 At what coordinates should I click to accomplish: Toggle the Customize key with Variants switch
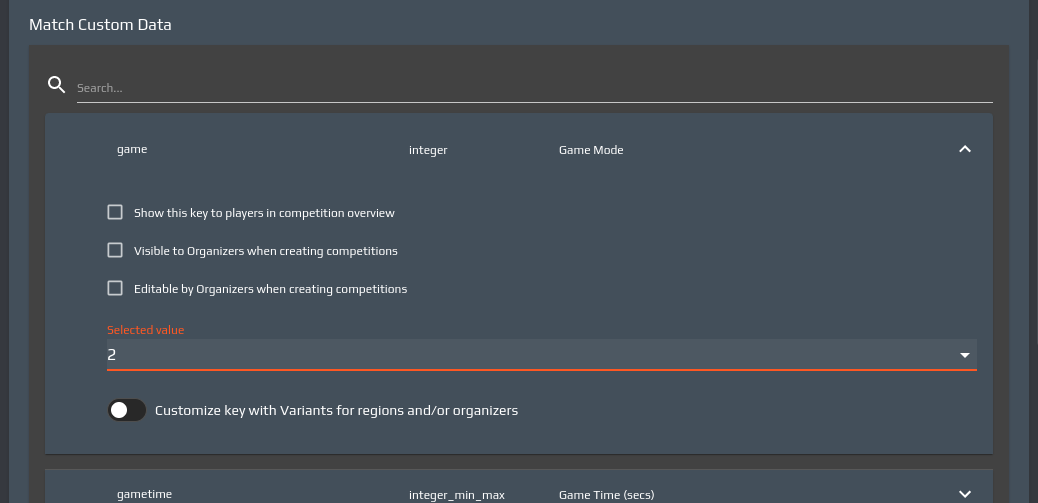pos(127,410)
